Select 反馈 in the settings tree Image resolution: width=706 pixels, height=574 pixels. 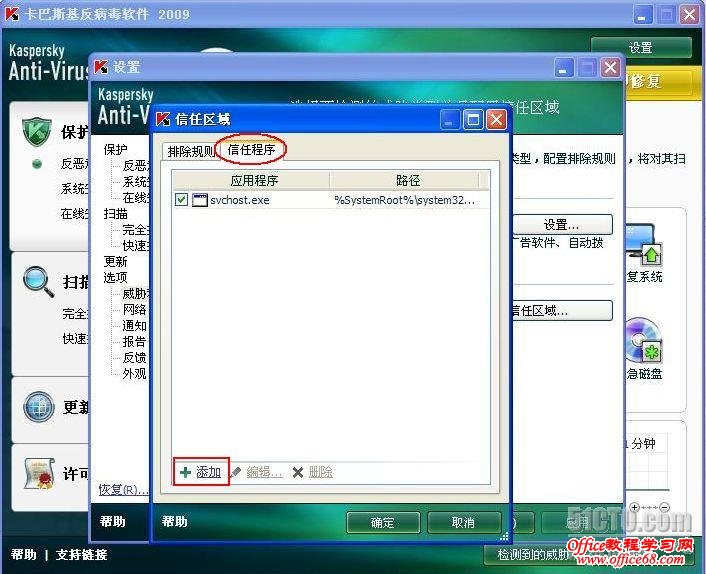point(135,357)
